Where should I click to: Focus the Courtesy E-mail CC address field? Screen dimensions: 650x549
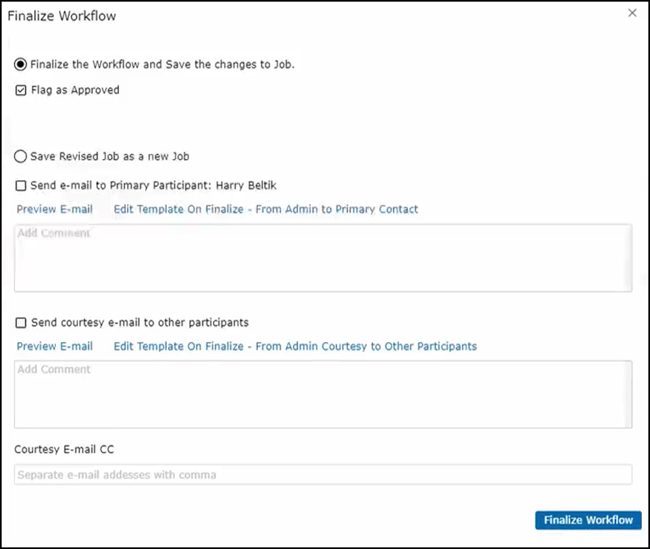322,475
